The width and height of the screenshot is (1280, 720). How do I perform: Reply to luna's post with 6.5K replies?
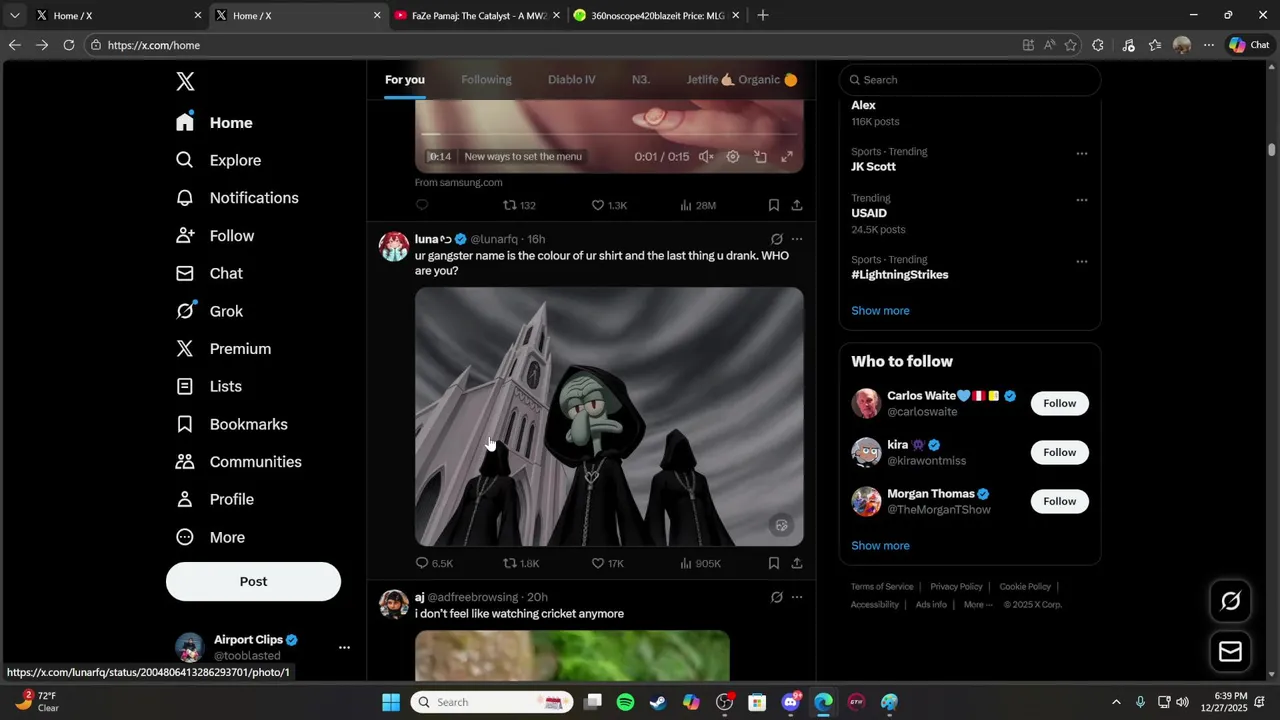[x=434, y=563]
